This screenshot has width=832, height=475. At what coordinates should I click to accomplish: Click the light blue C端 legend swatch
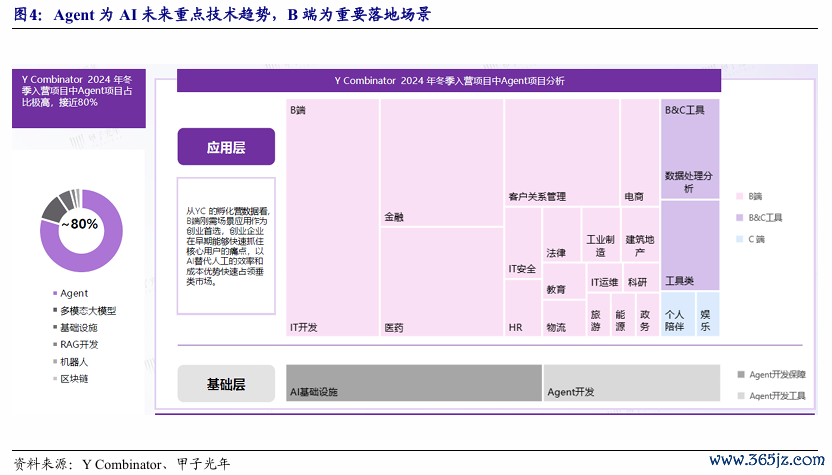(x=740, y=239)
